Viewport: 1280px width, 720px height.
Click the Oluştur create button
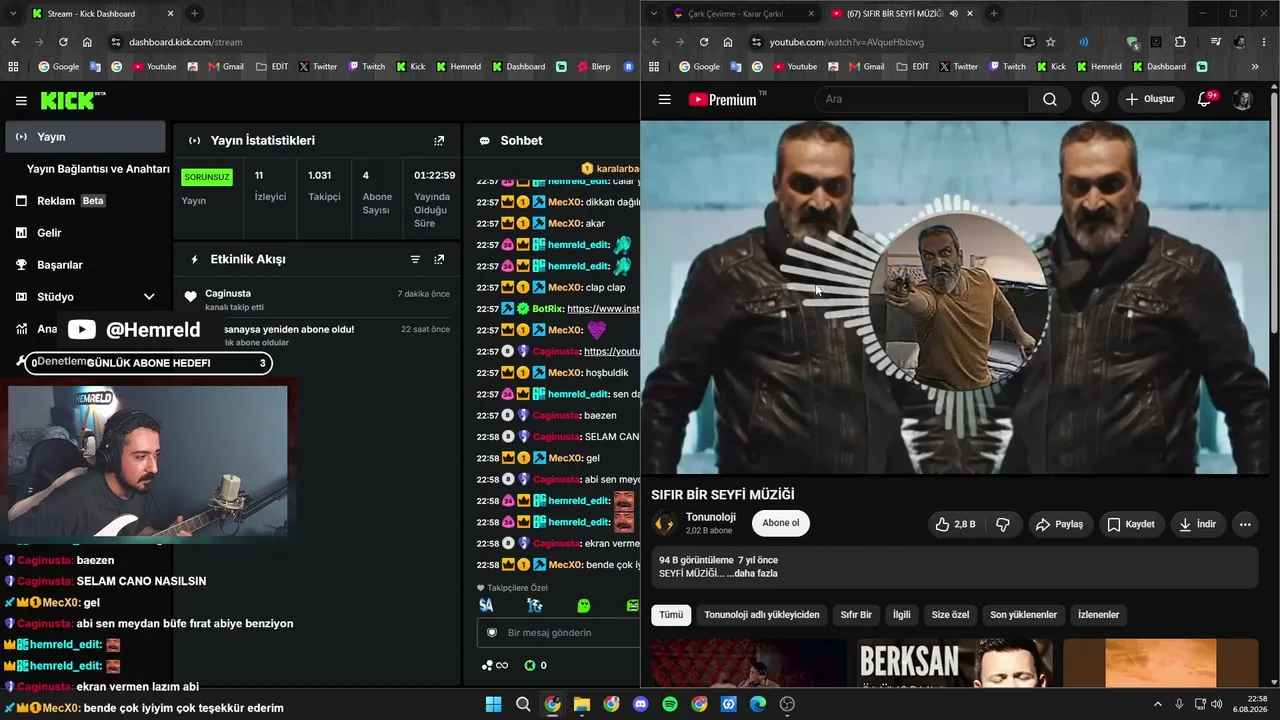(x=1150, y=99)
